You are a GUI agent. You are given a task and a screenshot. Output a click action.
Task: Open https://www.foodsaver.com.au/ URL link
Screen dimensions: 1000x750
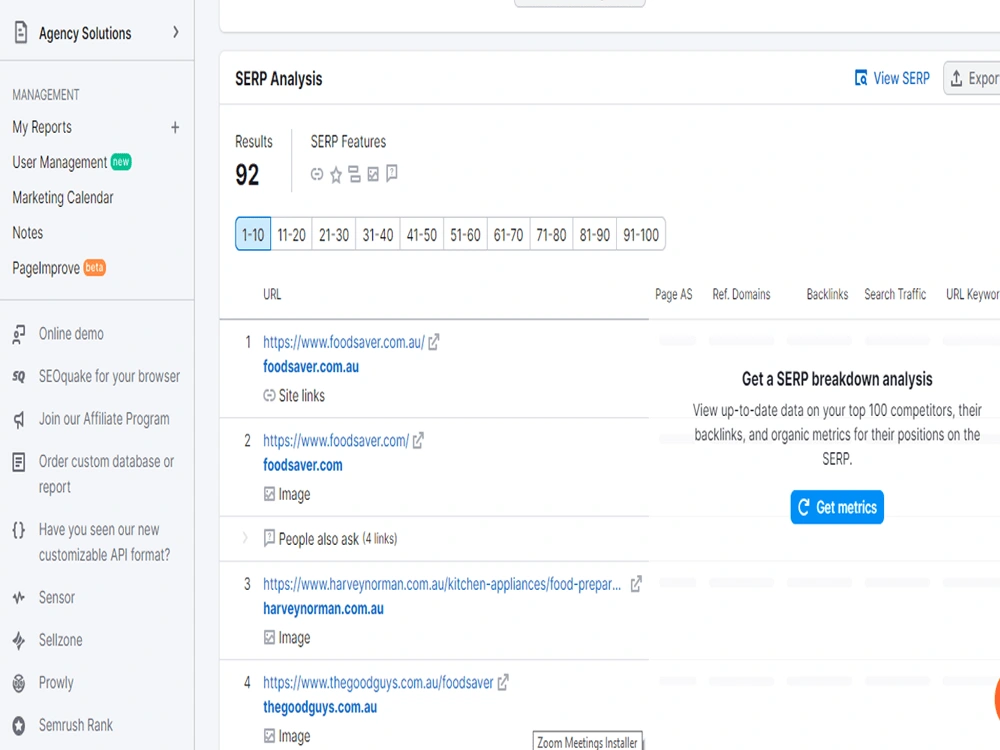pyautogui.click(x=344, y=342)
